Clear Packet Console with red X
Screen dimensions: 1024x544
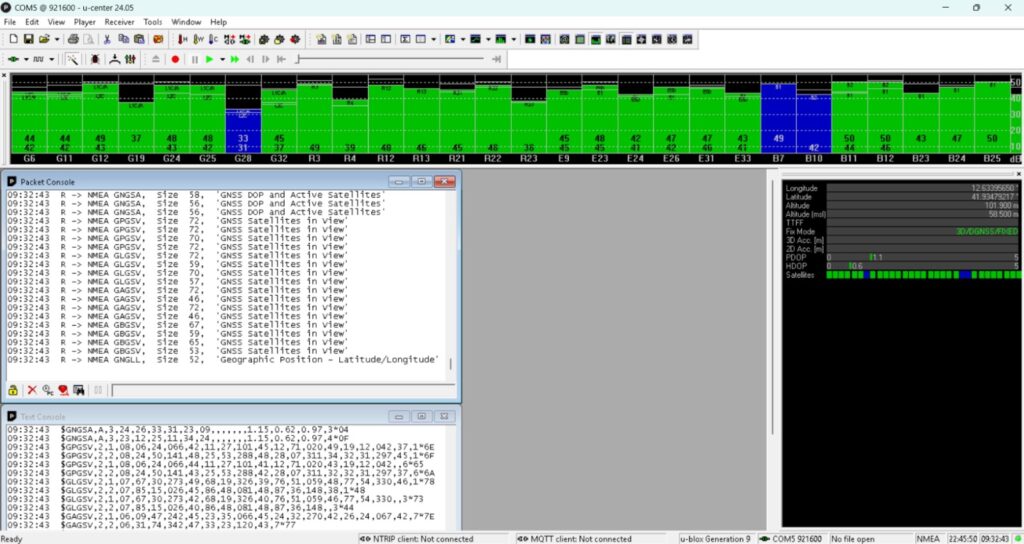pos(32,390)
